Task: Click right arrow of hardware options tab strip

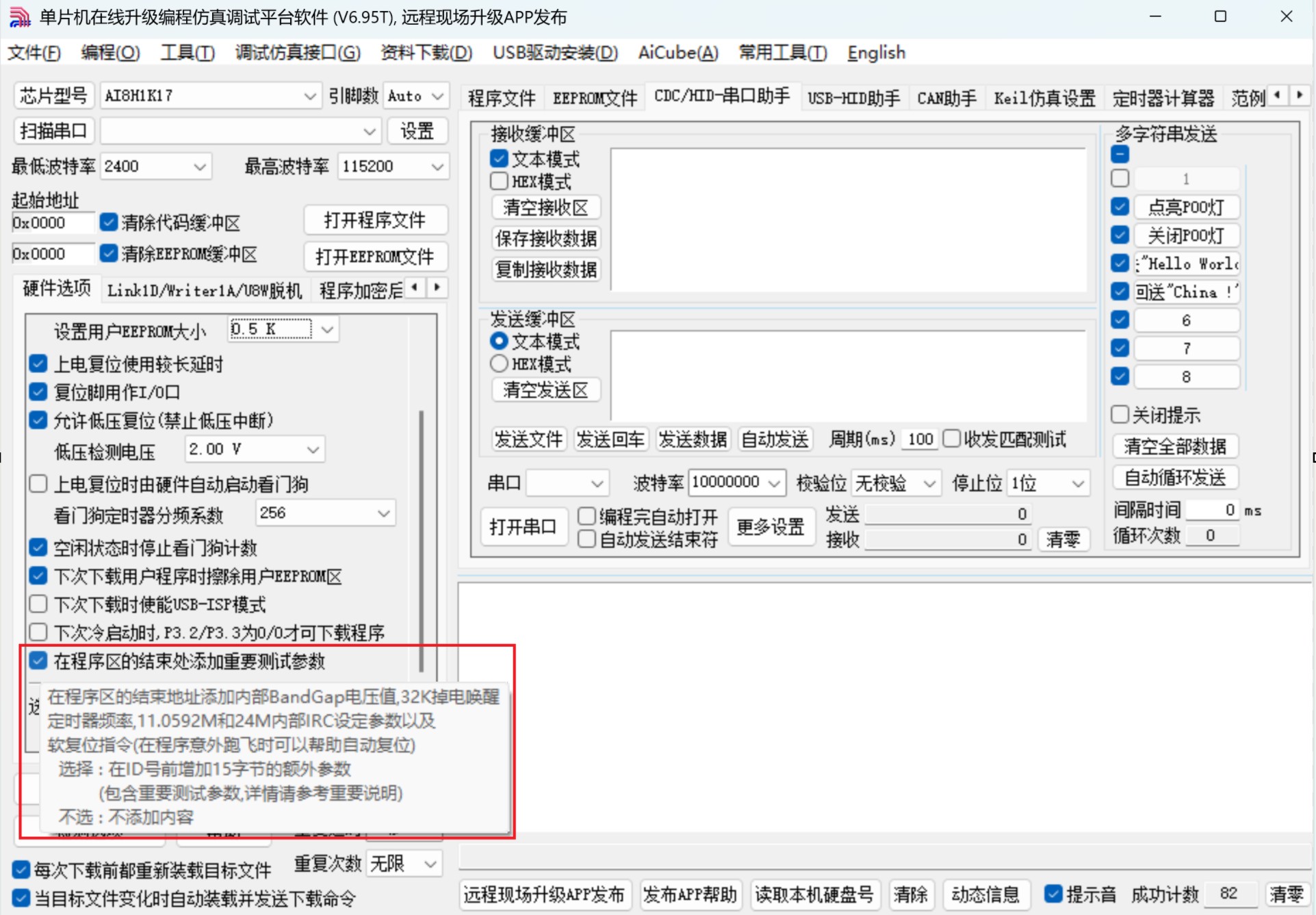Action: pos(437,288)
